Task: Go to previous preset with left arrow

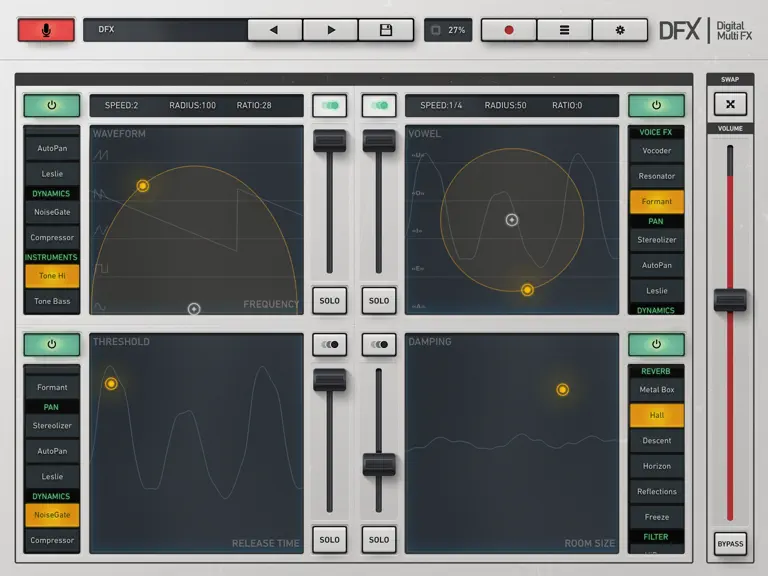Action: click(x=274, y=30)
